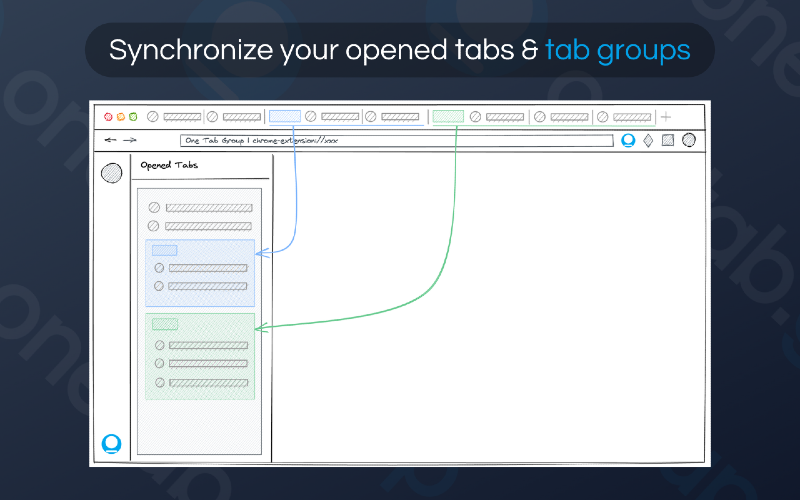Select the last tab of the green tab group
The image size is (800, 500).
pos(625,117)
